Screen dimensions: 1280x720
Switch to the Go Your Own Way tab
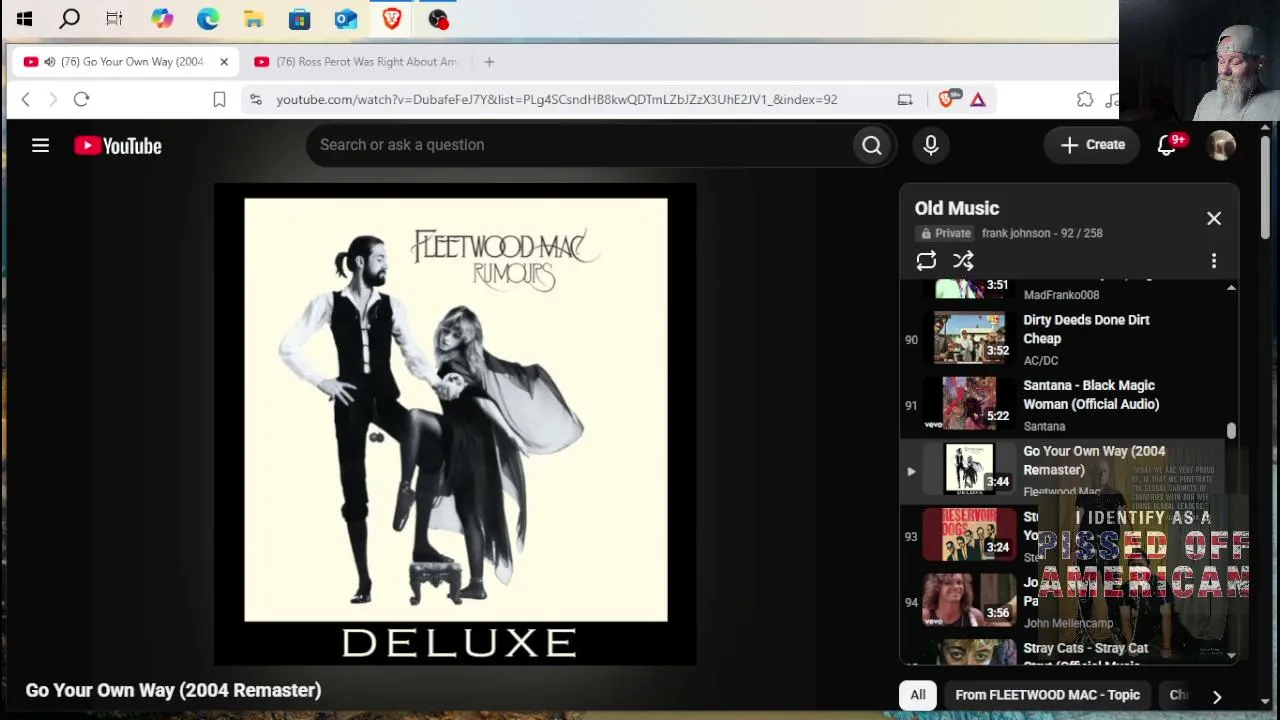click(126, 62)
